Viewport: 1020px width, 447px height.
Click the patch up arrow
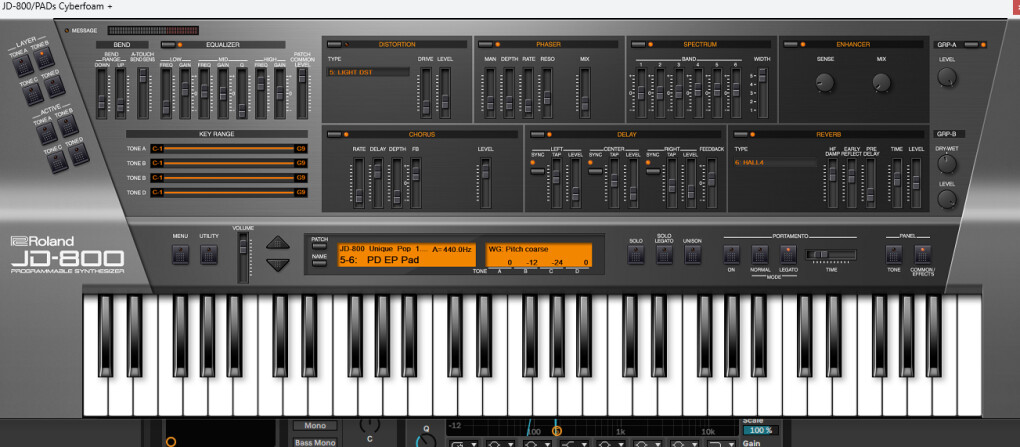tap(278, 243)
